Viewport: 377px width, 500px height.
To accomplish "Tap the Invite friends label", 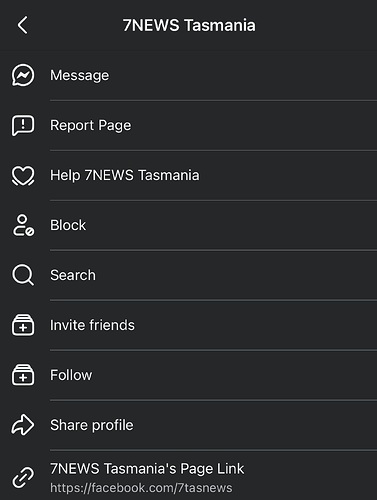I will click(x=92, y=325).
